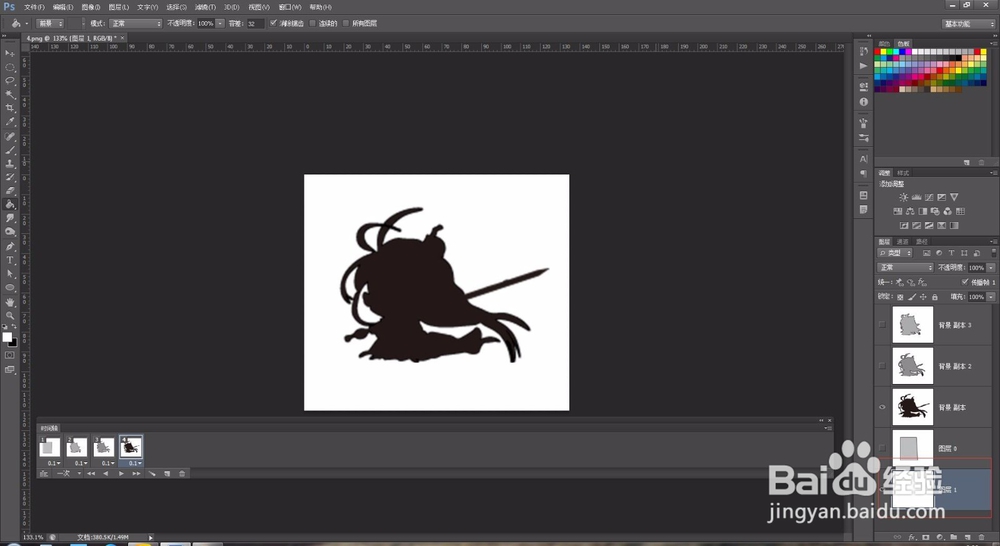Click the tolerance input field
Image resolution: width=1000 pixels, height=546 pixels.
(254, 23)
